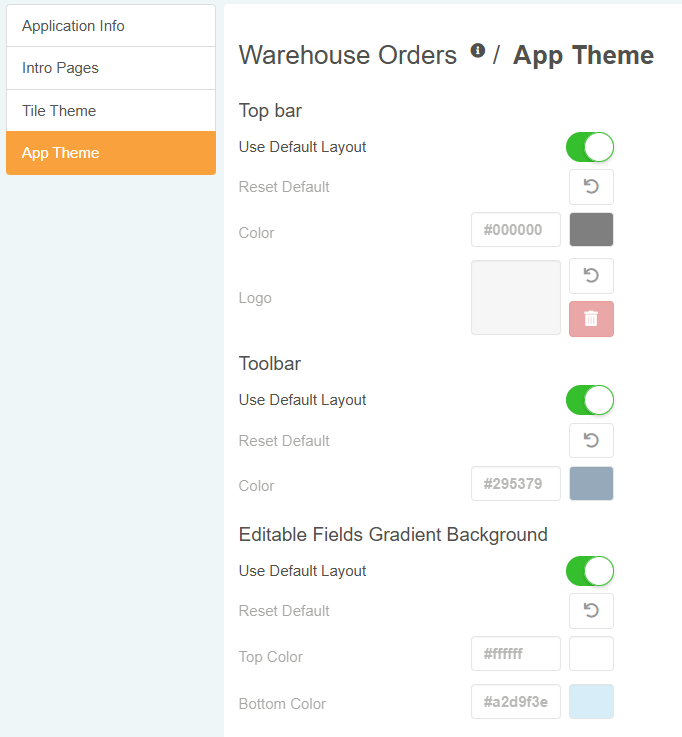Viewport: 682px width, 737px height.
Task: Select the App Theme sidebar item
Action: point(110,153)
